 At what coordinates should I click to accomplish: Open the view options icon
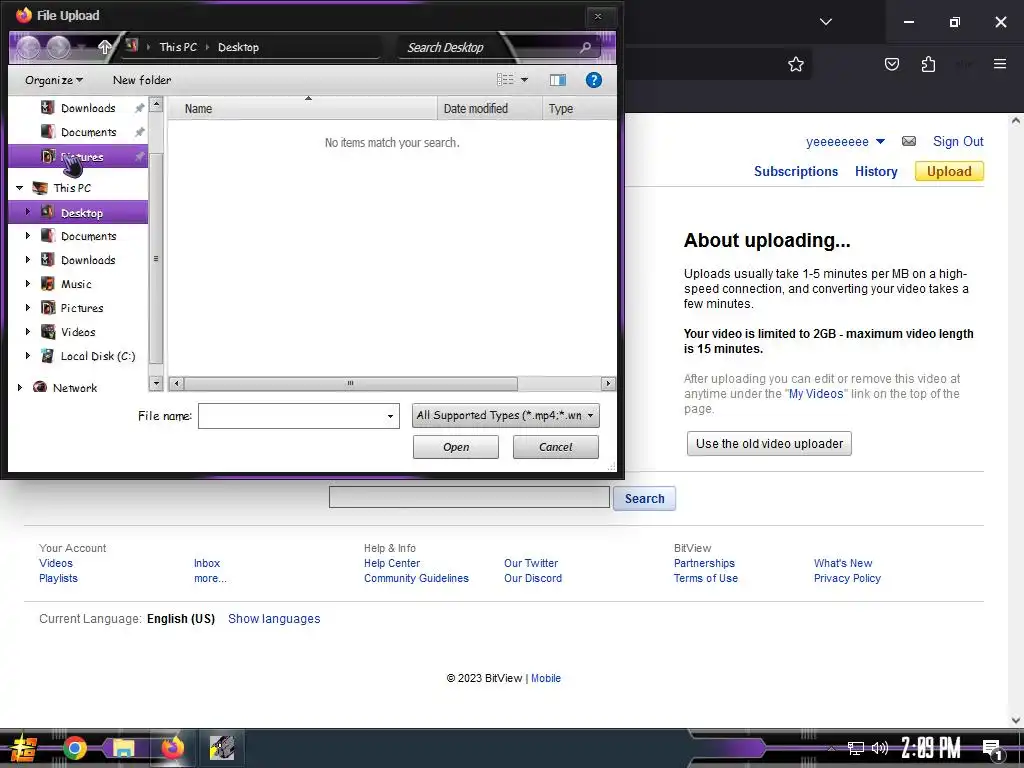(x=505, y=80)
